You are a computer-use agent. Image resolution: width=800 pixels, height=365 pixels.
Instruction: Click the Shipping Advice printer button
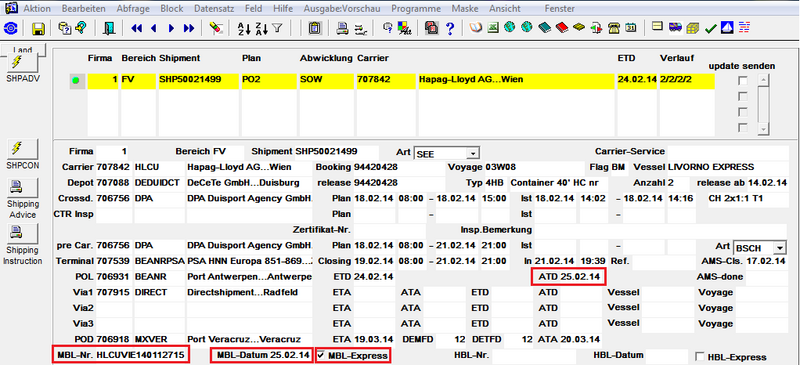coord(22,189)
